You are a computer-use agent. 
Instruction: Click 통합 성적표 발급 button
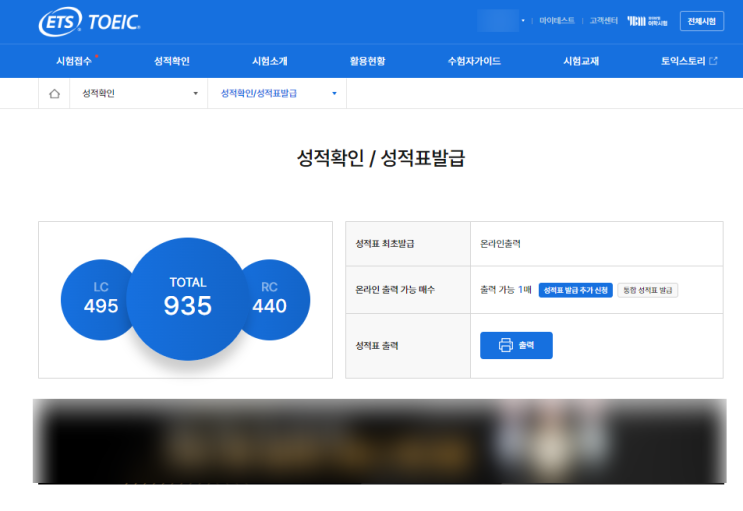click(x=648, y=290)
